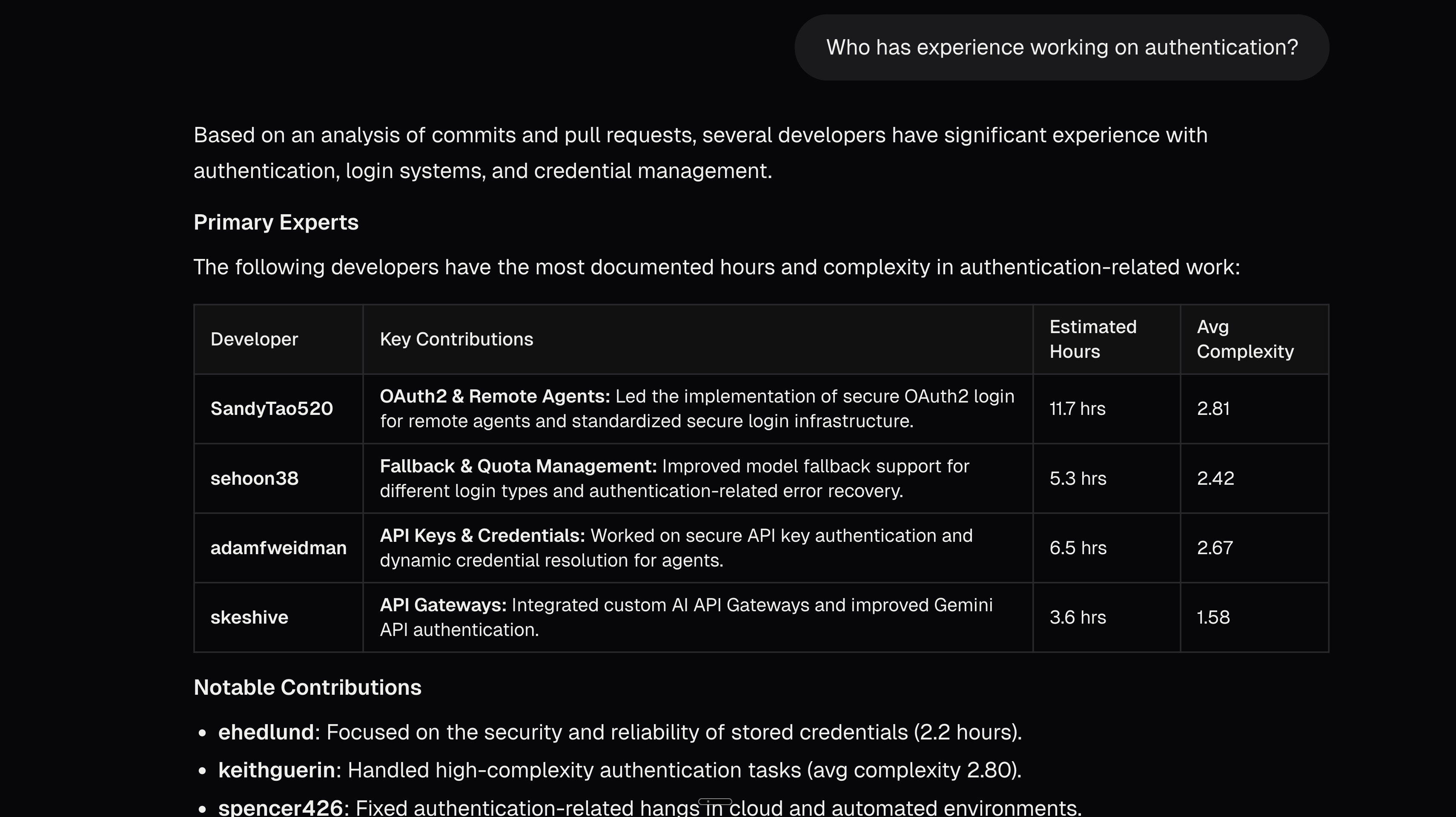Click keithguerin in the notable contributions list
Image resolution: width=1456 pixels, height=817 pixels.
tap(276, 770)
